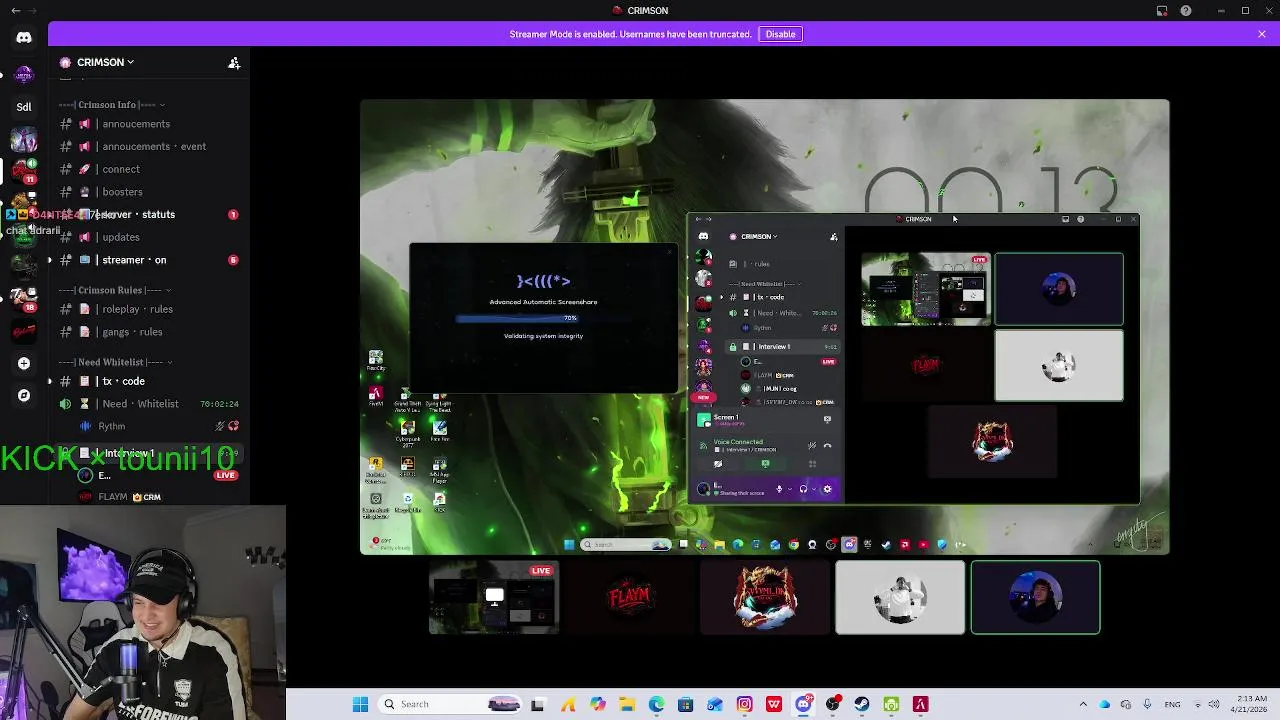Open File Explorer from taskbar
1280x720 pixels.
pyautogui.click(x=627, y=704)
